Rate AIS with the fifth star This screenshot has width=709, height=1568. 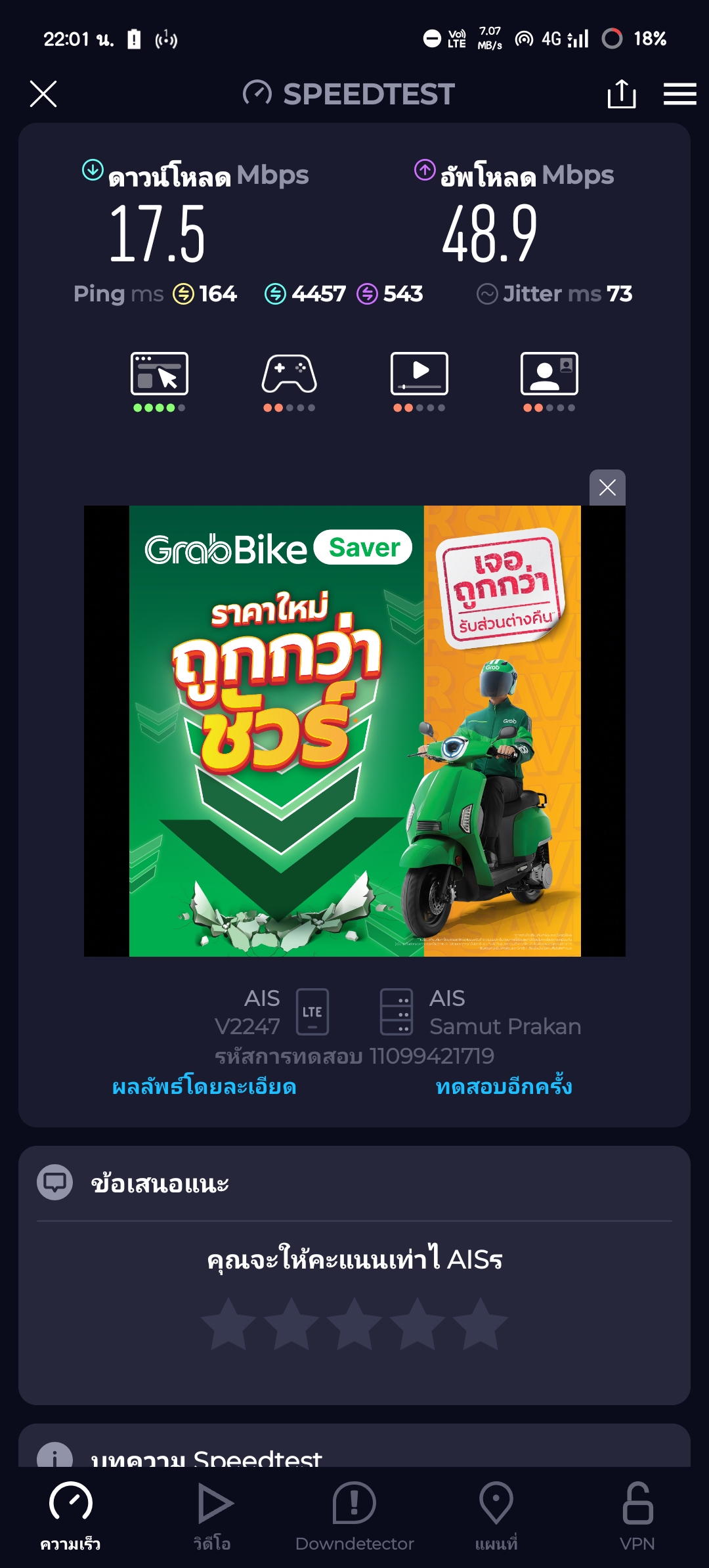481,1324
